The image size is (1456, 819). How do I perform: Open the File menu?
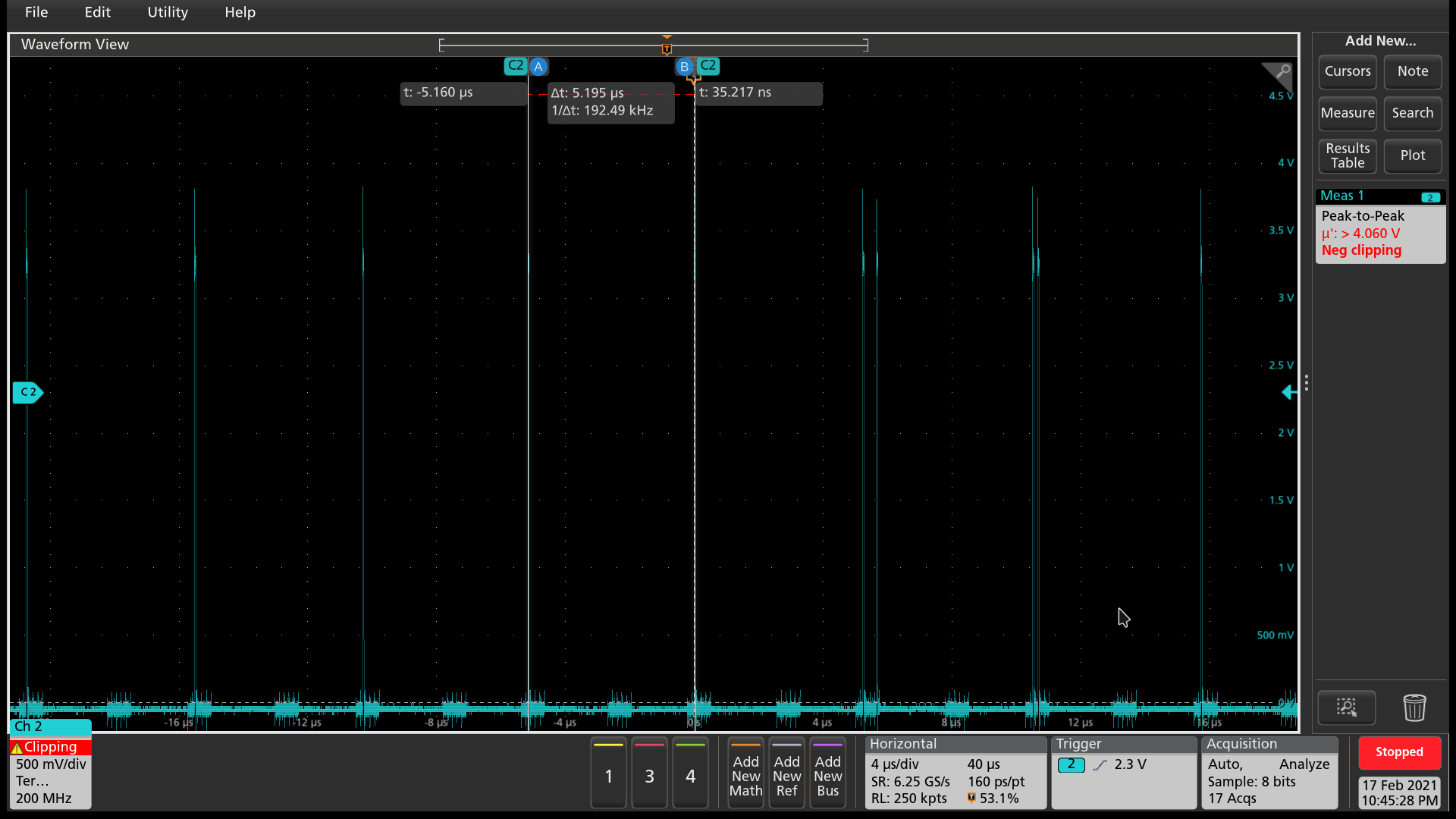coord(36,12)
